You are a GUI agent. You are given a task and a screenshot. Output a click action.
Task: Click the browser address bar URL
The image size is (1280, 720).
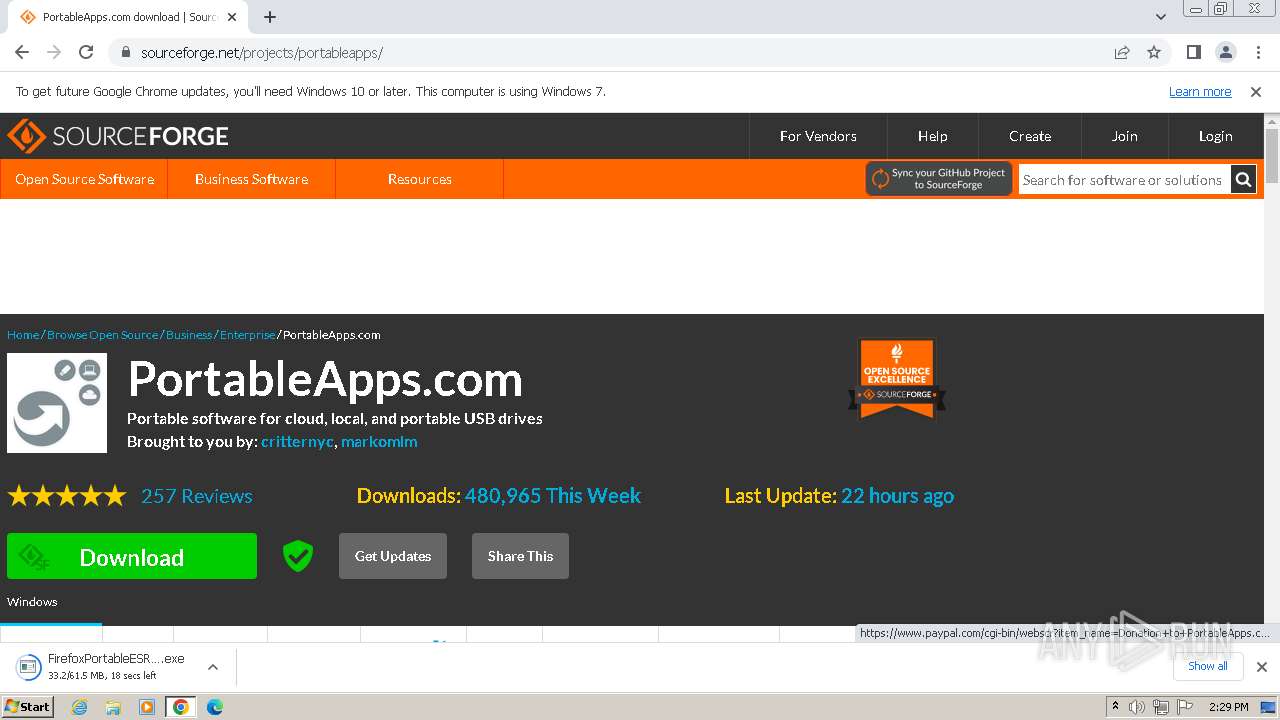[x=262, y=52]
